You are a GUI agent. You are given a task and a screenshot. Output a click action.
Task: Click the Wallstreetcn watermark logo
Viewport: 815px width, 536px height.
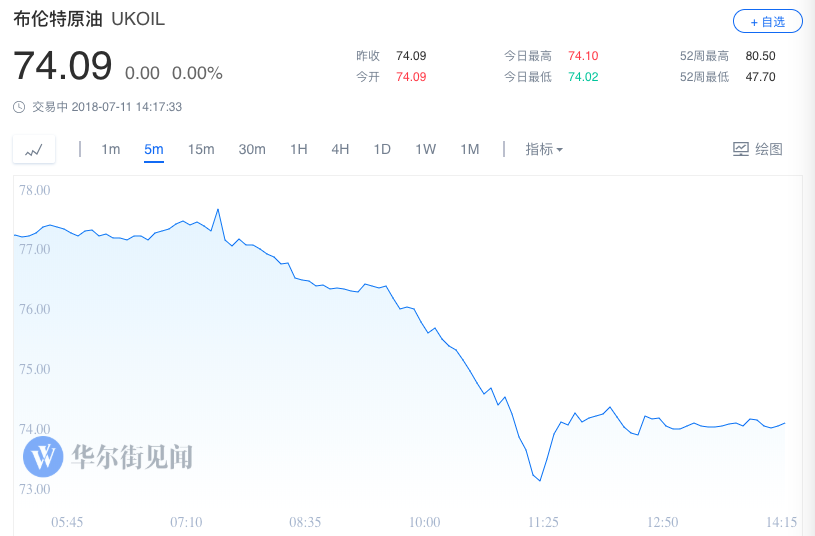pyautogui.click(x=44, y=457)
